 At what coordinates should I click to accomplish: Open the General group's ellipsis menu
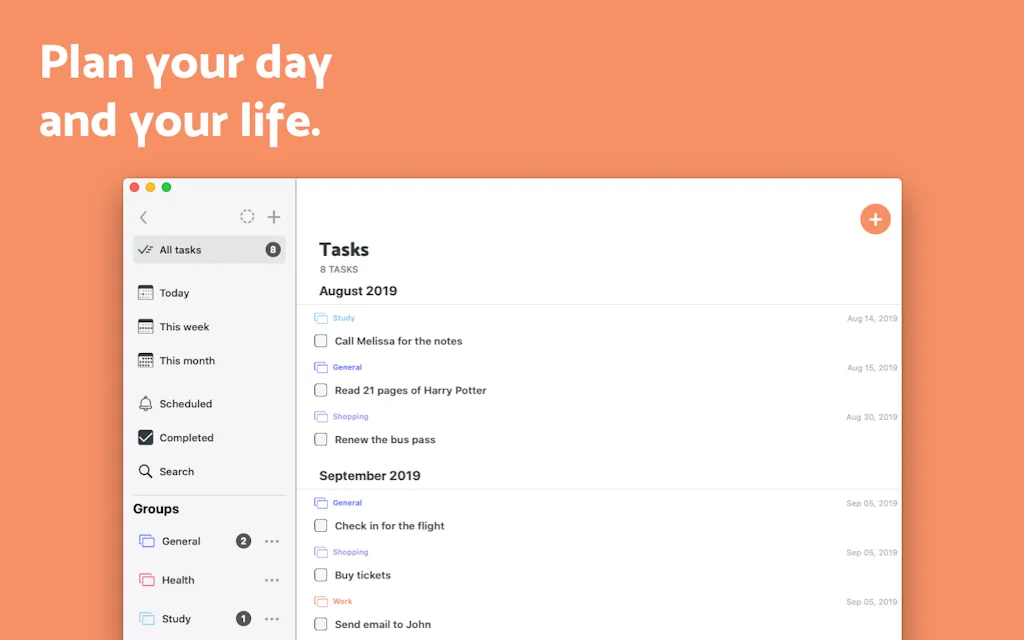[271, 541]
